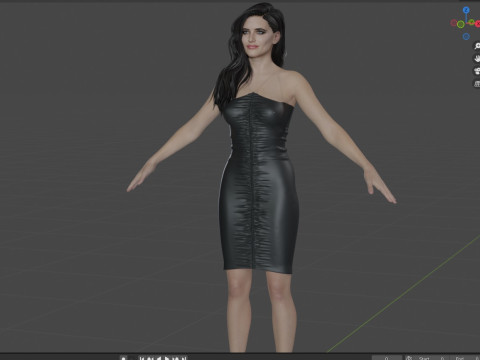480x360 pixels.
Task: Click the blue Z axis ball on the navigation gizmo
Action: pyautogui.click(x=466, y=10)
